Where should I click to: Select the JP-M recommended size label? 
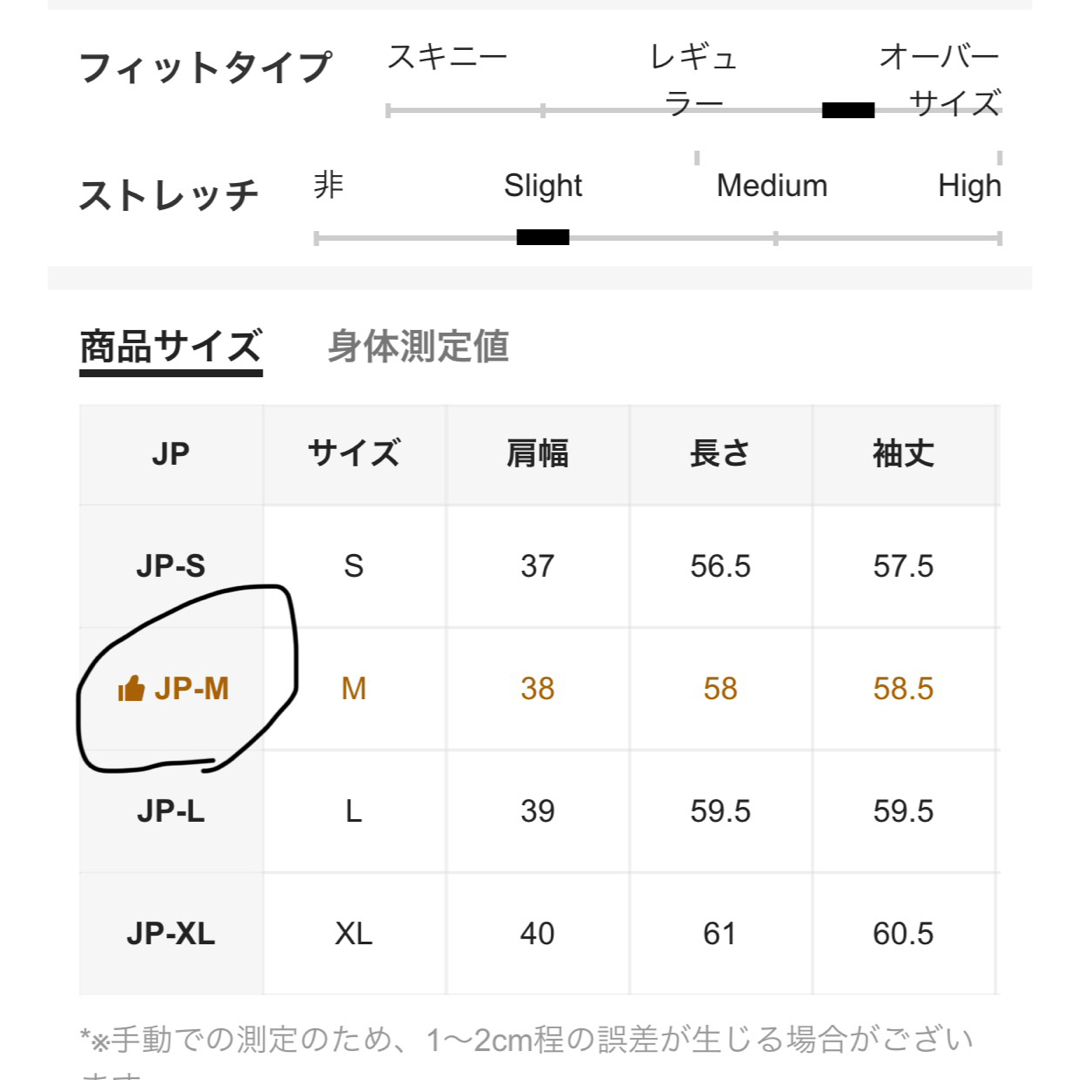[191, 688]
